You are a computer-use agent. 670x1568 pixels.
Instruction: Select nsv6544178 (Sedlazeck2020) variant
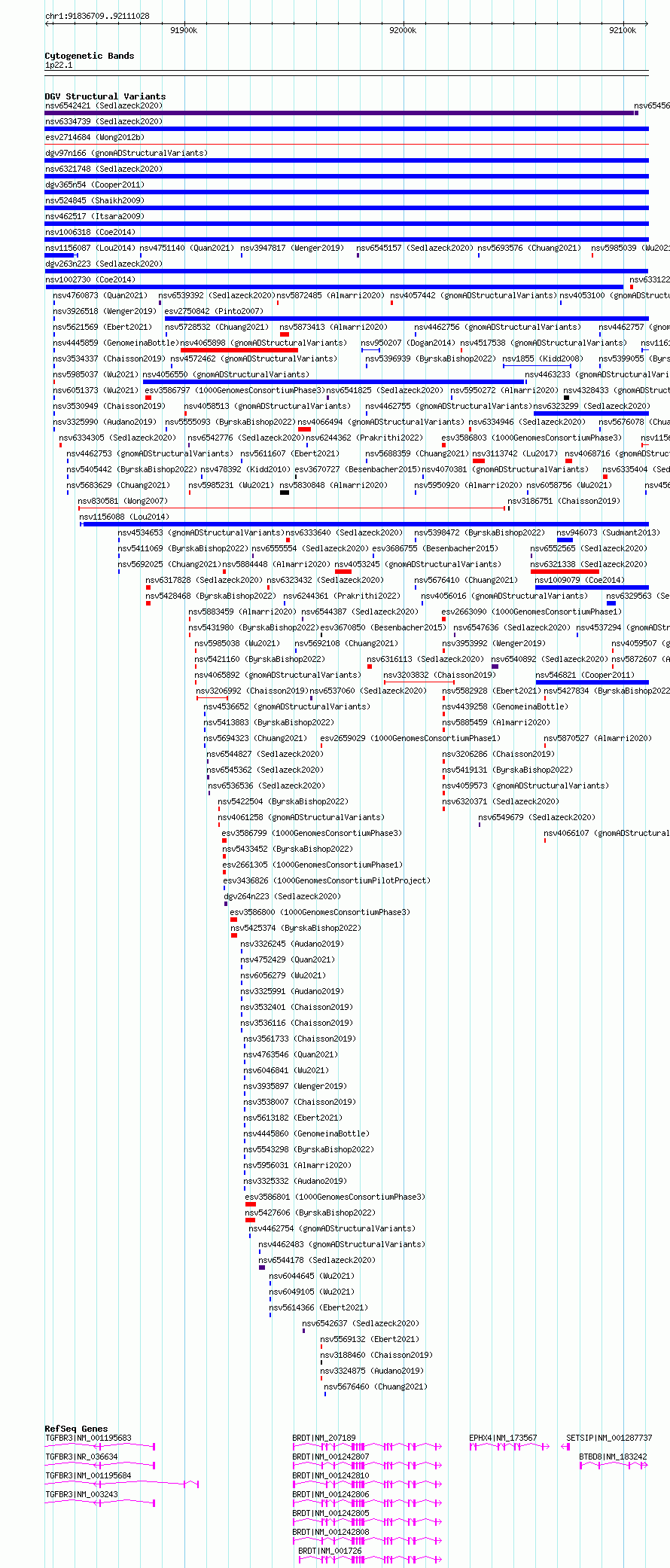tap(261, 1268)
